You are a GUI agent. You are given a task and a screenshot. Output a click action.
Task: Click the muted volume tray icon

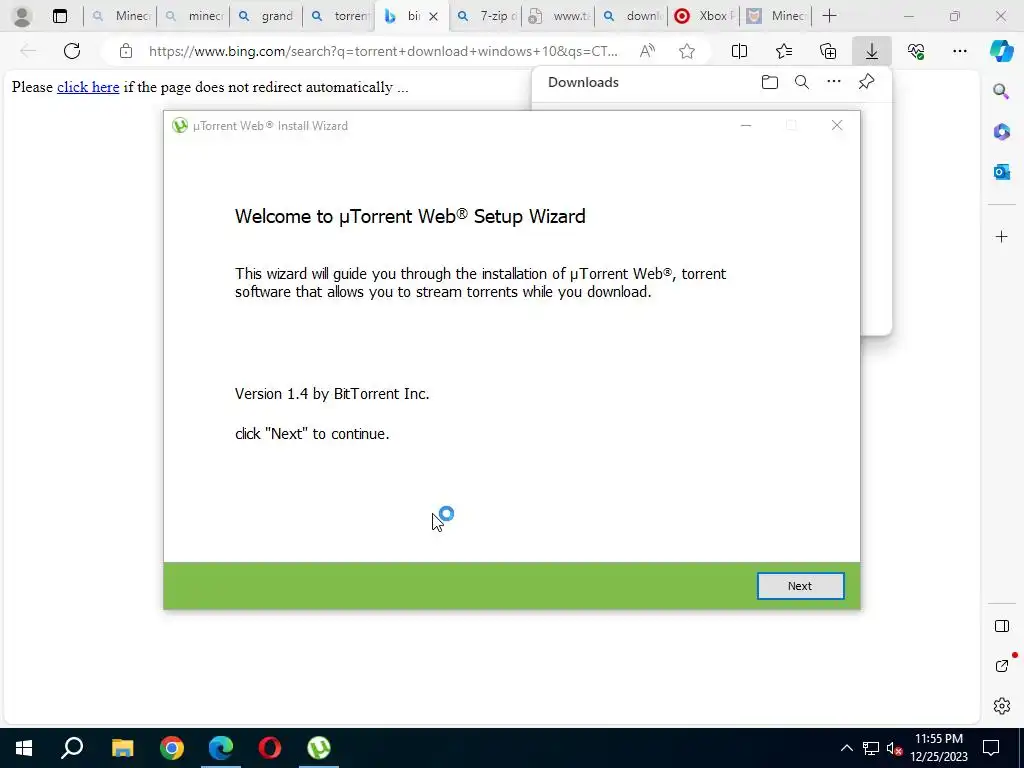[x=894, y=748]
